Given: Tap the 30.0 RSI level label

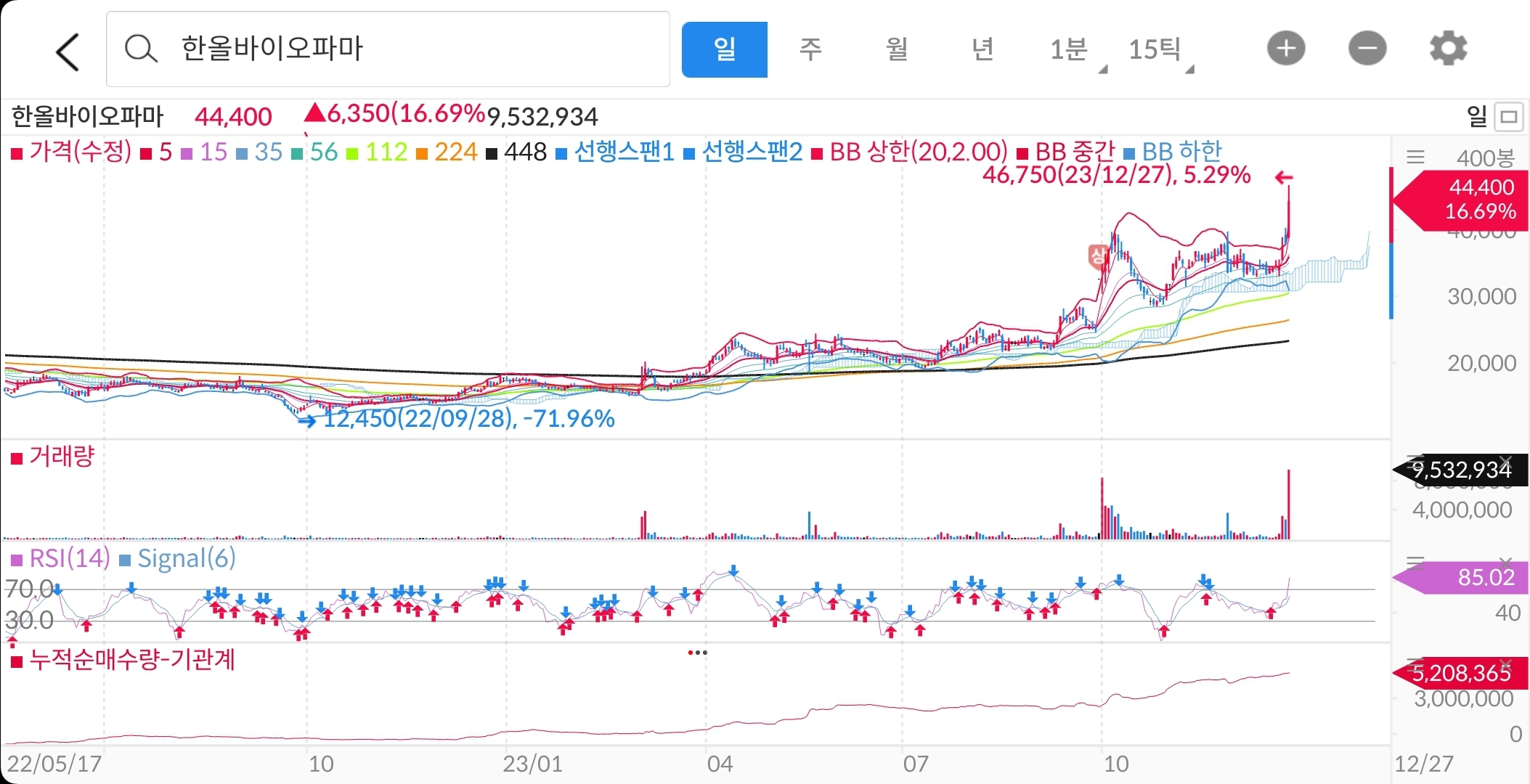Looking at the screenshot, I should (30, 620).
